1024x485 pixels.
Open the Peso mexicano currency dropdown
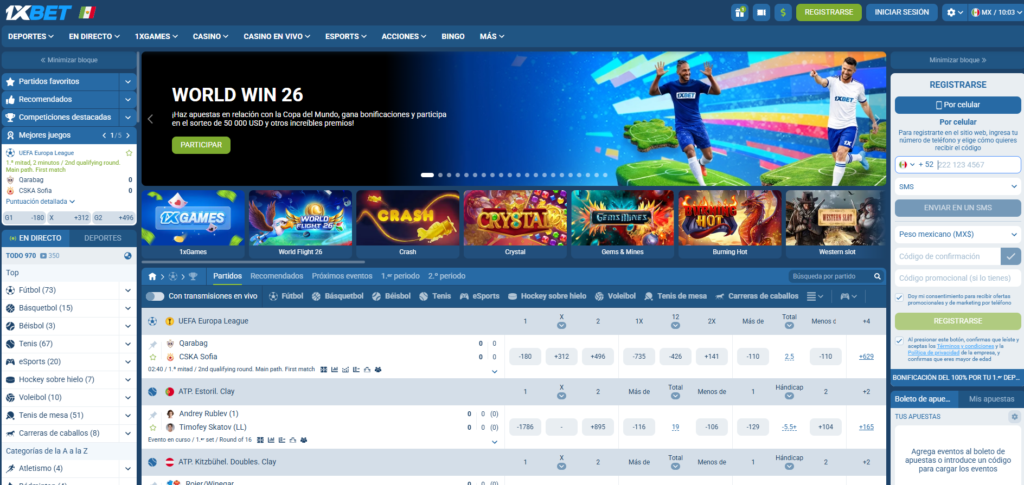coord(958,234)
